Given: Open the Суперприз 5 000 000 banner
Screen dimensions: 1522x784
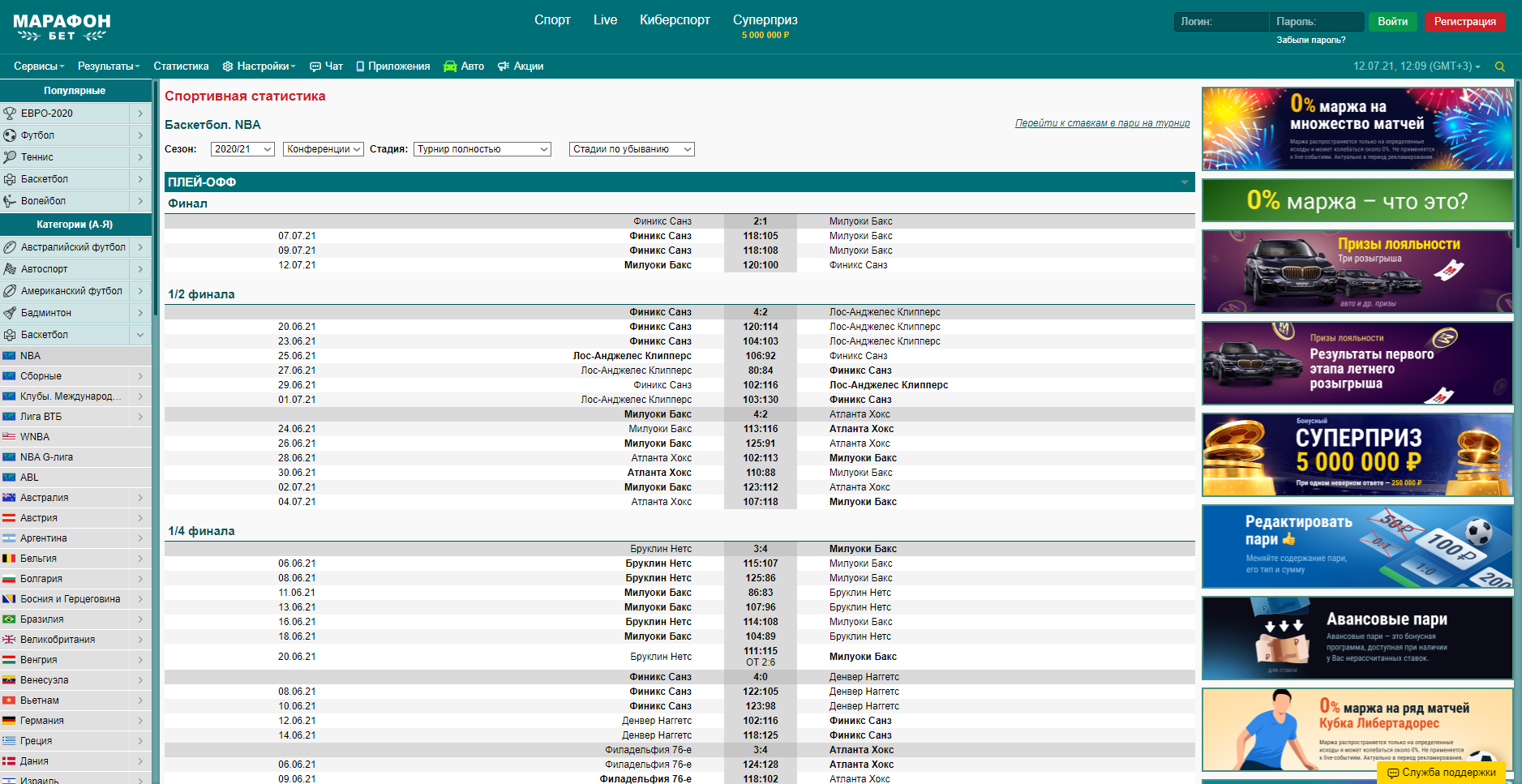Looking at the screenshot, I should pos(1357,455).
